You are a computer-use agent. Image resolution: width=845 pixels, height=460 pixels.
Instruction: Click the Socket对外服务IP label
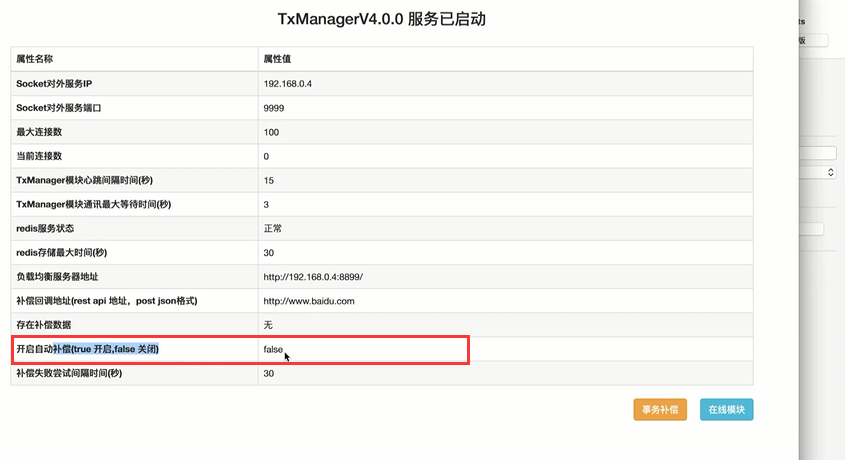coord(54,83)
